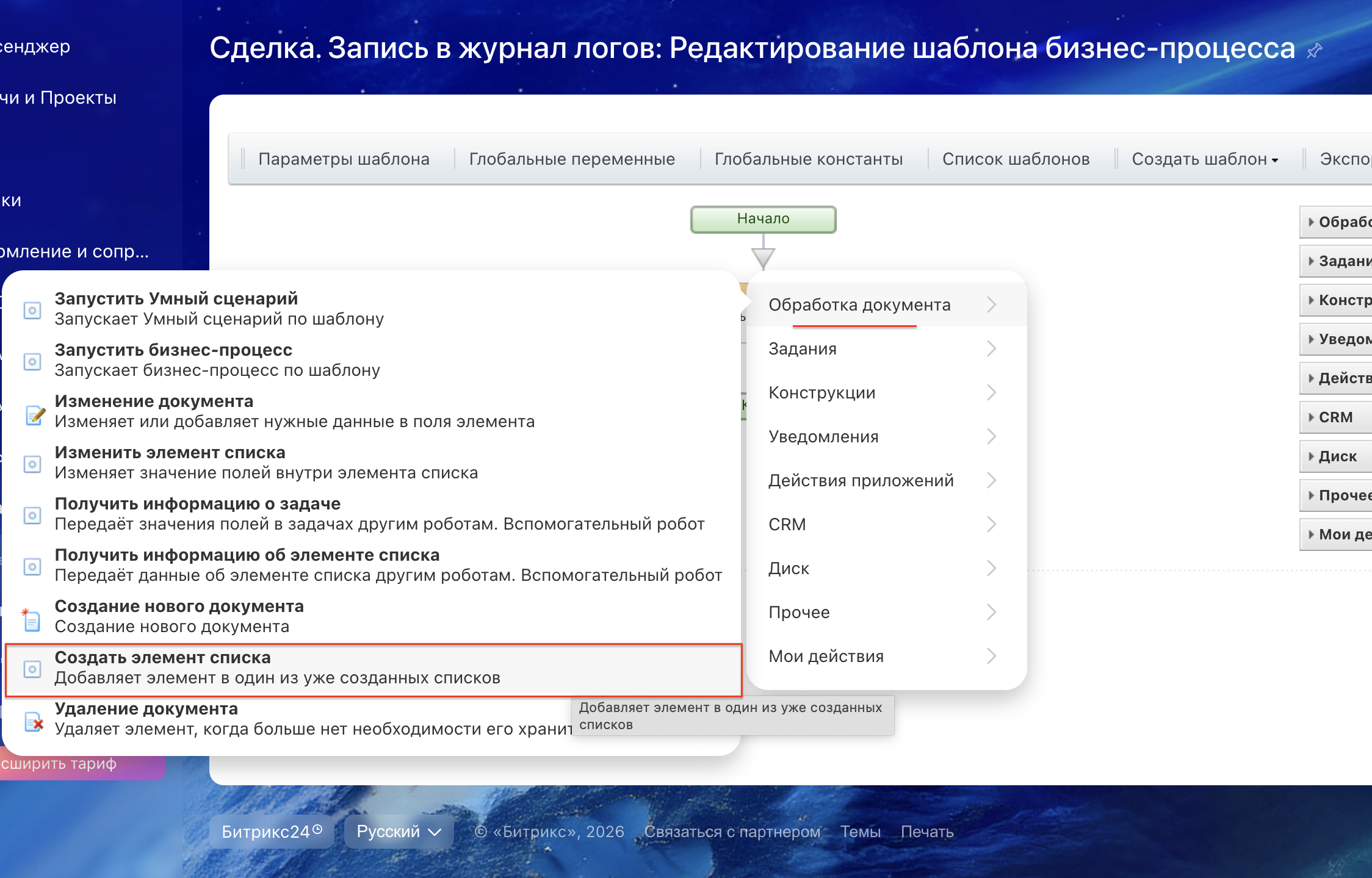Image resolution: width=1372 pixels, height=878 pixels.
Task: Expand the CRM panel on right sidebar
Action: point(1335,417)
